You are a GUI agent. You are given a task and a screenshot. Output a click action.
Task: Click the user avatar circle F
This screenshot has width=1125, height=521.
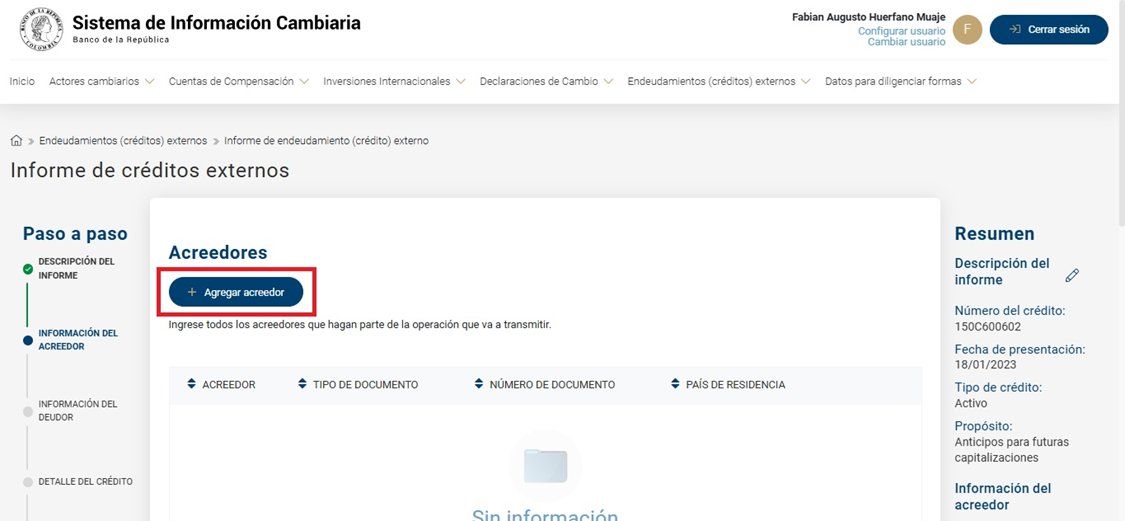pos(967,30)
